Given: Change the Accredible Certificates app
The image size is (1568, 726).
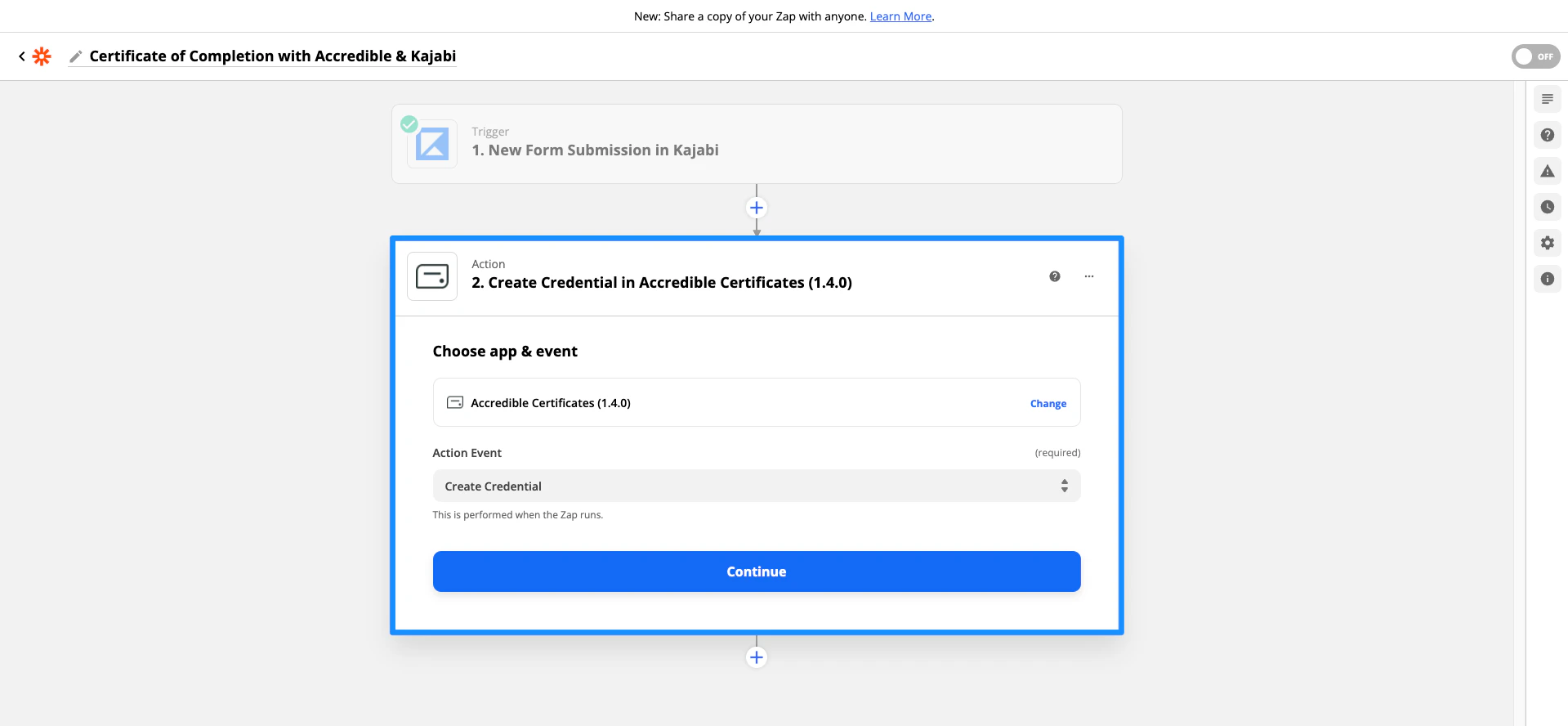Looking at the screenshot, I should click(x=1048, y=404).
